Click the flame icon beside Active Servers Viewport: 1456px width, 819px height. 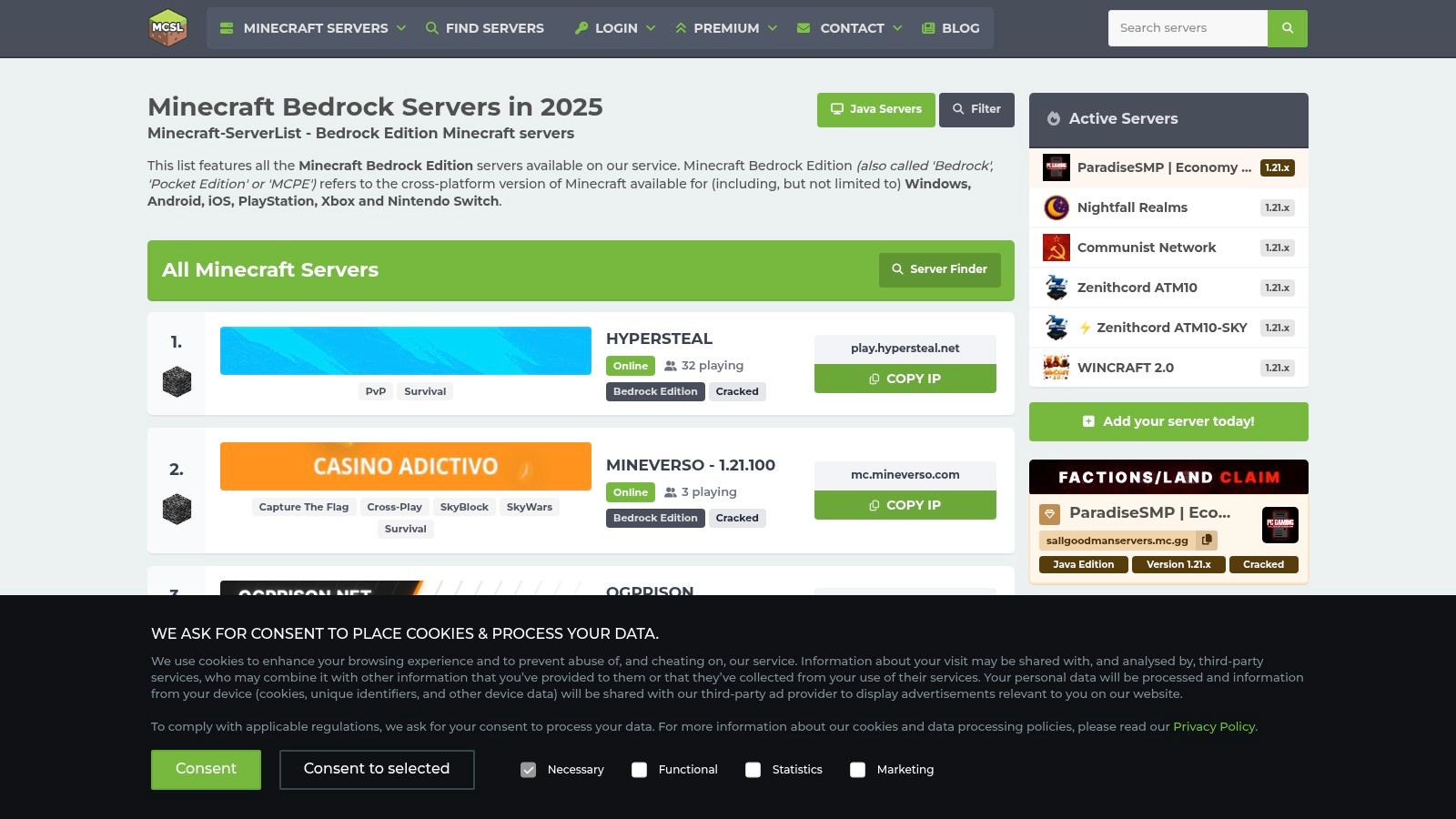(1054, 118)
